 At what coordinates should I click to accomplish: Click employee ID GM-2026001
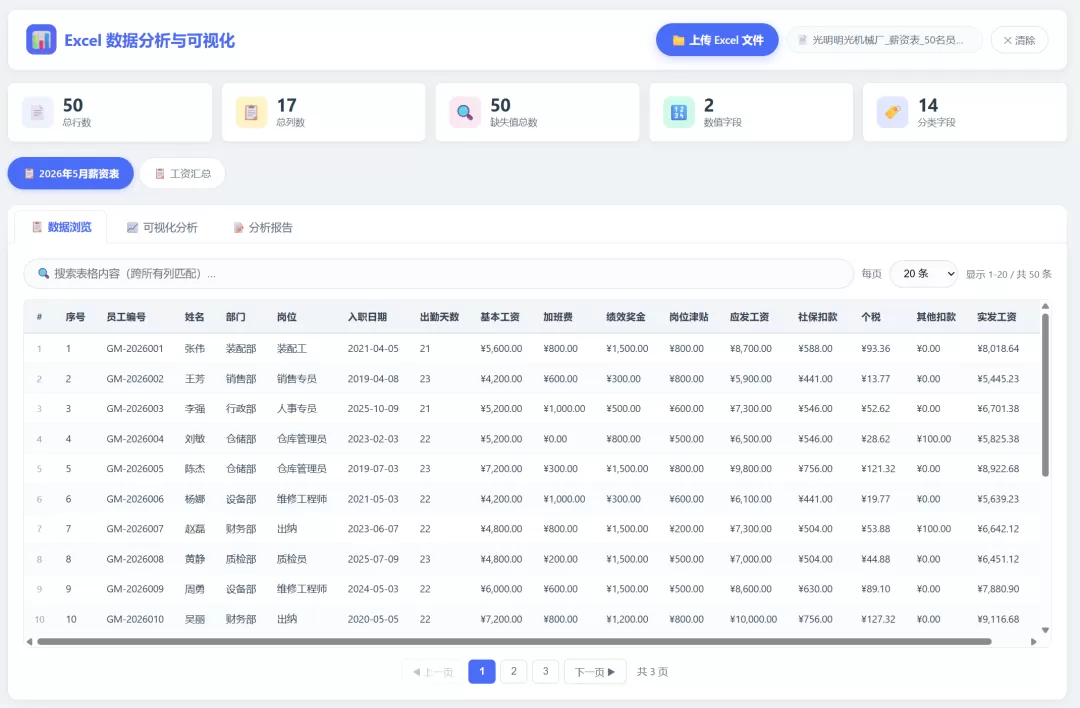coord(135,348)
